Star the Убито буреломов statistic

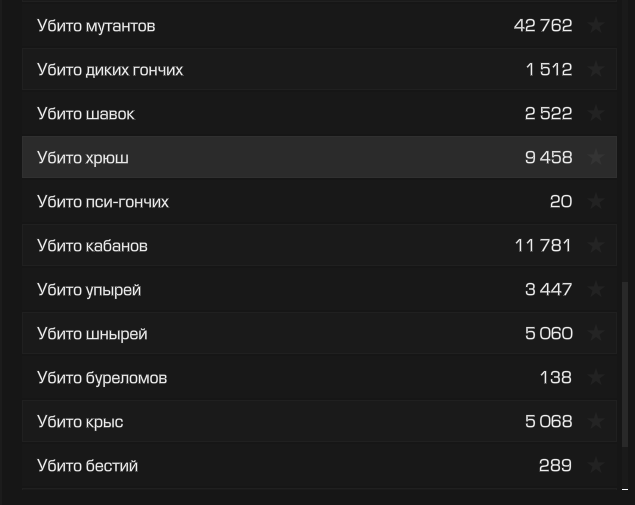click(596, 377)
